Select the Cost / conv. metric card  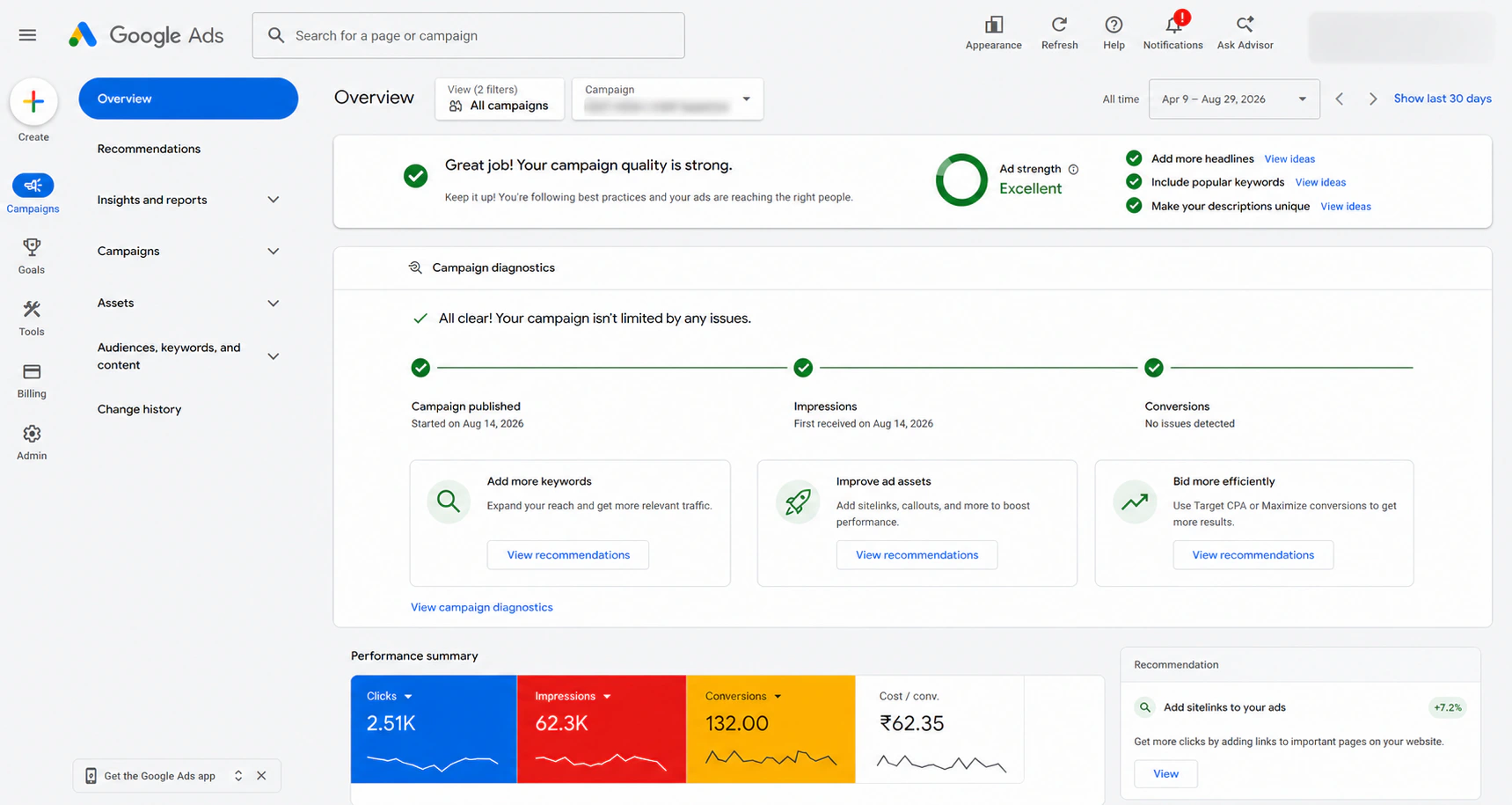coord(940,729)
